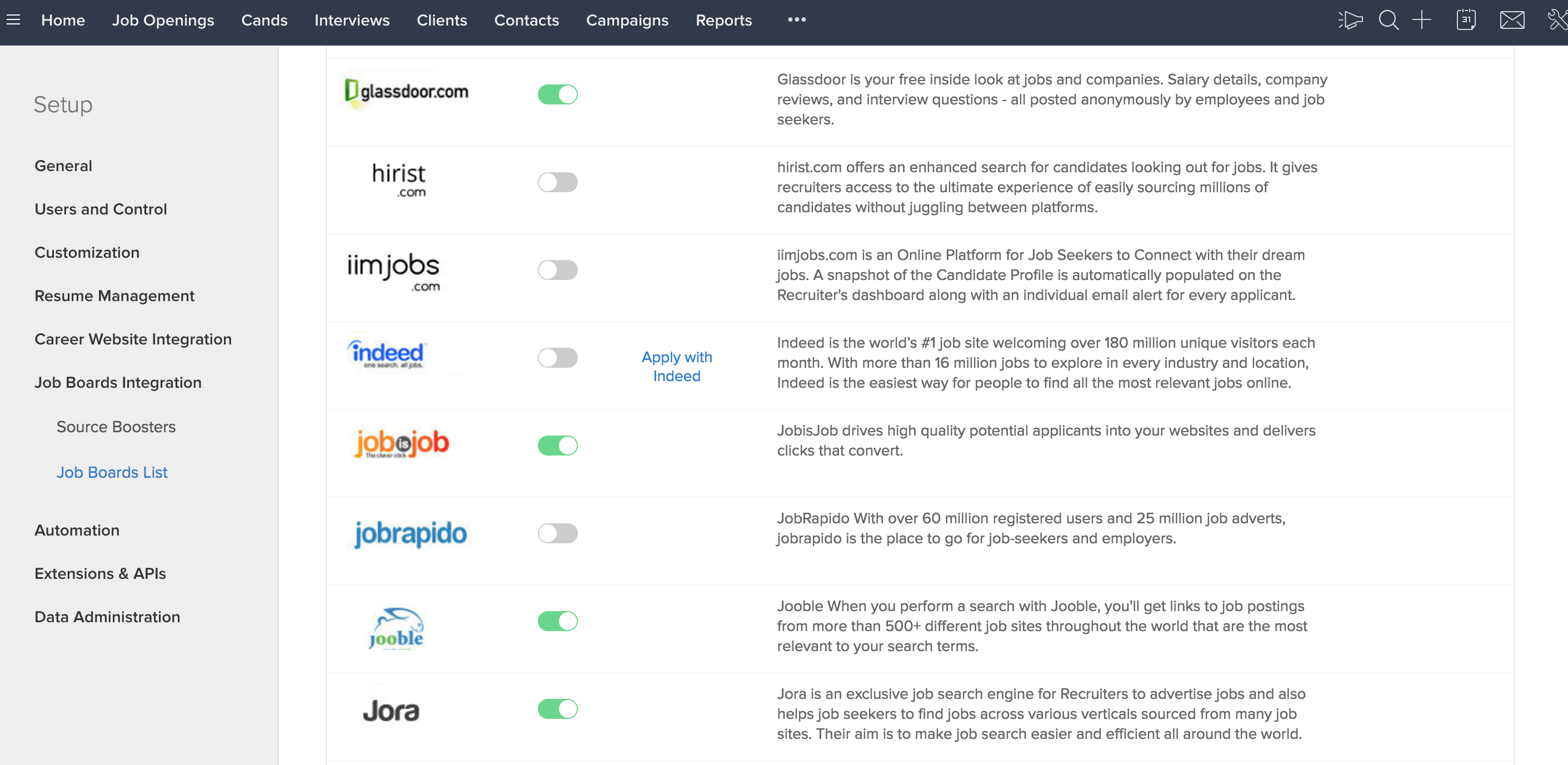Click the plus quick-create icon
The image size is (1568, 765).
(x=1422, y=20)
